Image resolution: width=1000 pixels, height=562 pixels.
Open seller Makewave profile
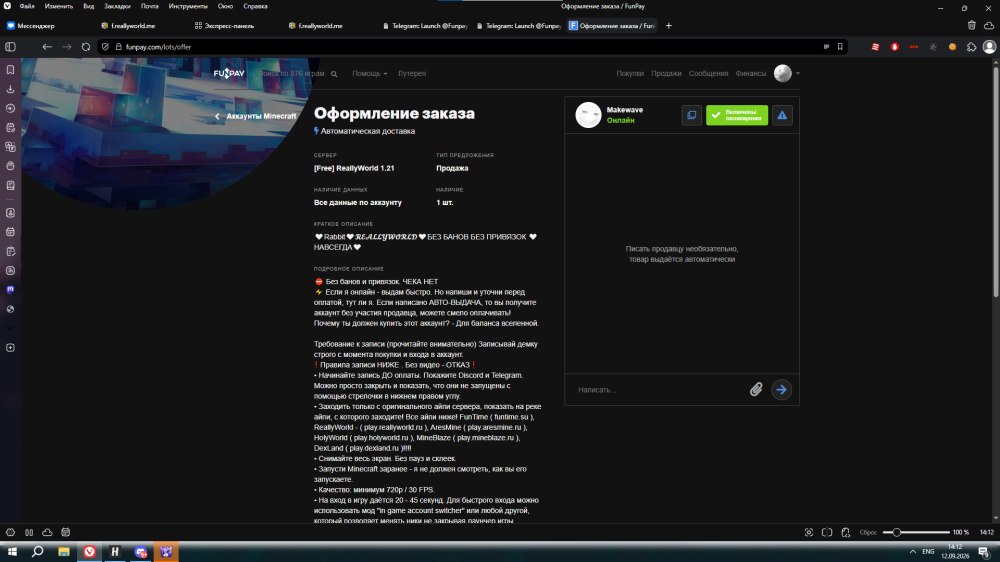tap(625, 110)
